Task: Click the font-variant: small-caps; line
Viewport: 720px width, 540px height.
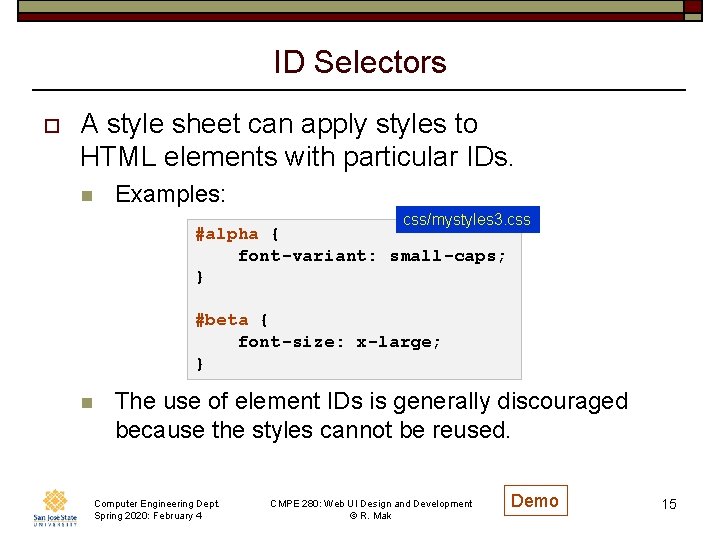Action: [371, 256]
